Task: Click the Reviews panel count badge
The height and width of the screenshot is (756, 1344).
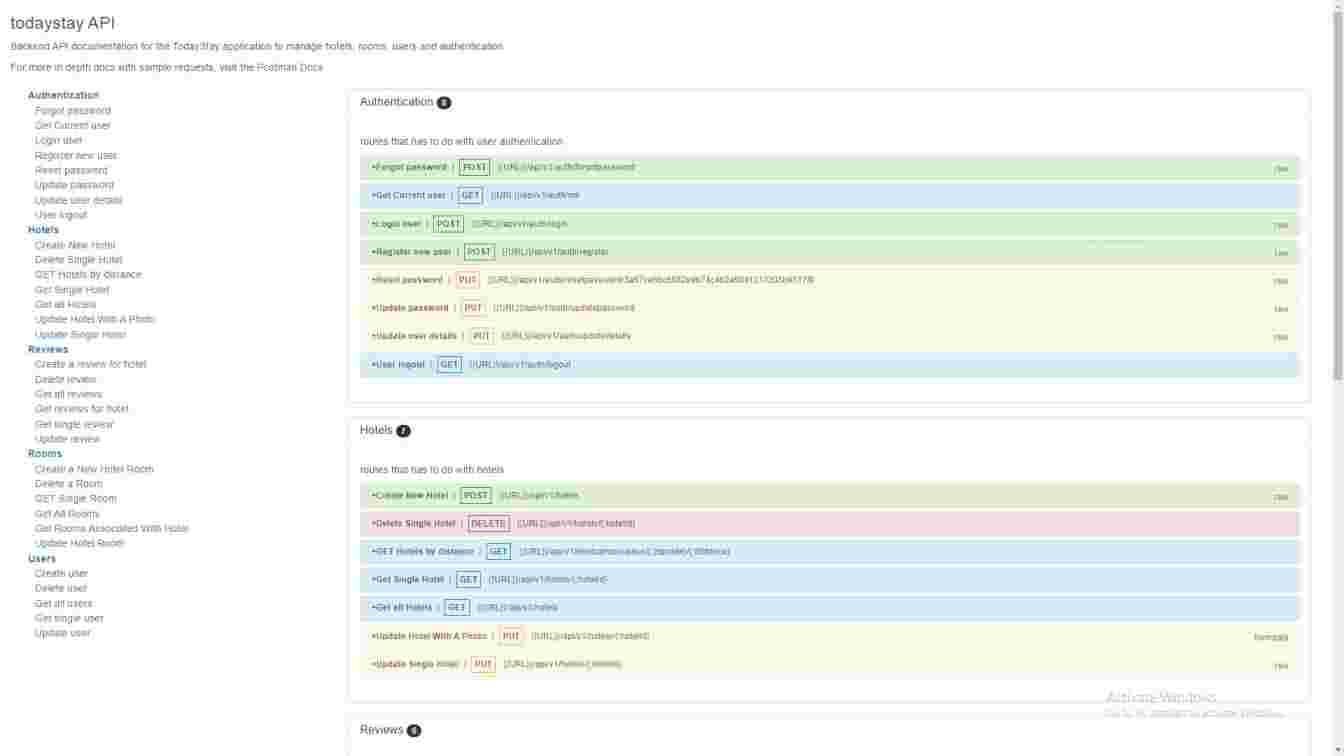Action: [414, 731]
